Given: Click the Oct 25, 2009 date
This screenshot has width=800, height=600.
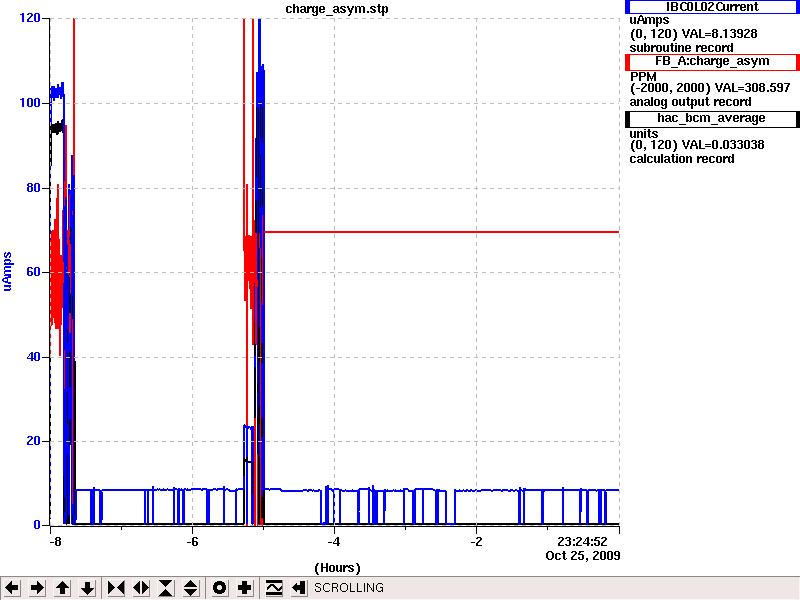Looking at the screenshot, I should click(583, 556).
